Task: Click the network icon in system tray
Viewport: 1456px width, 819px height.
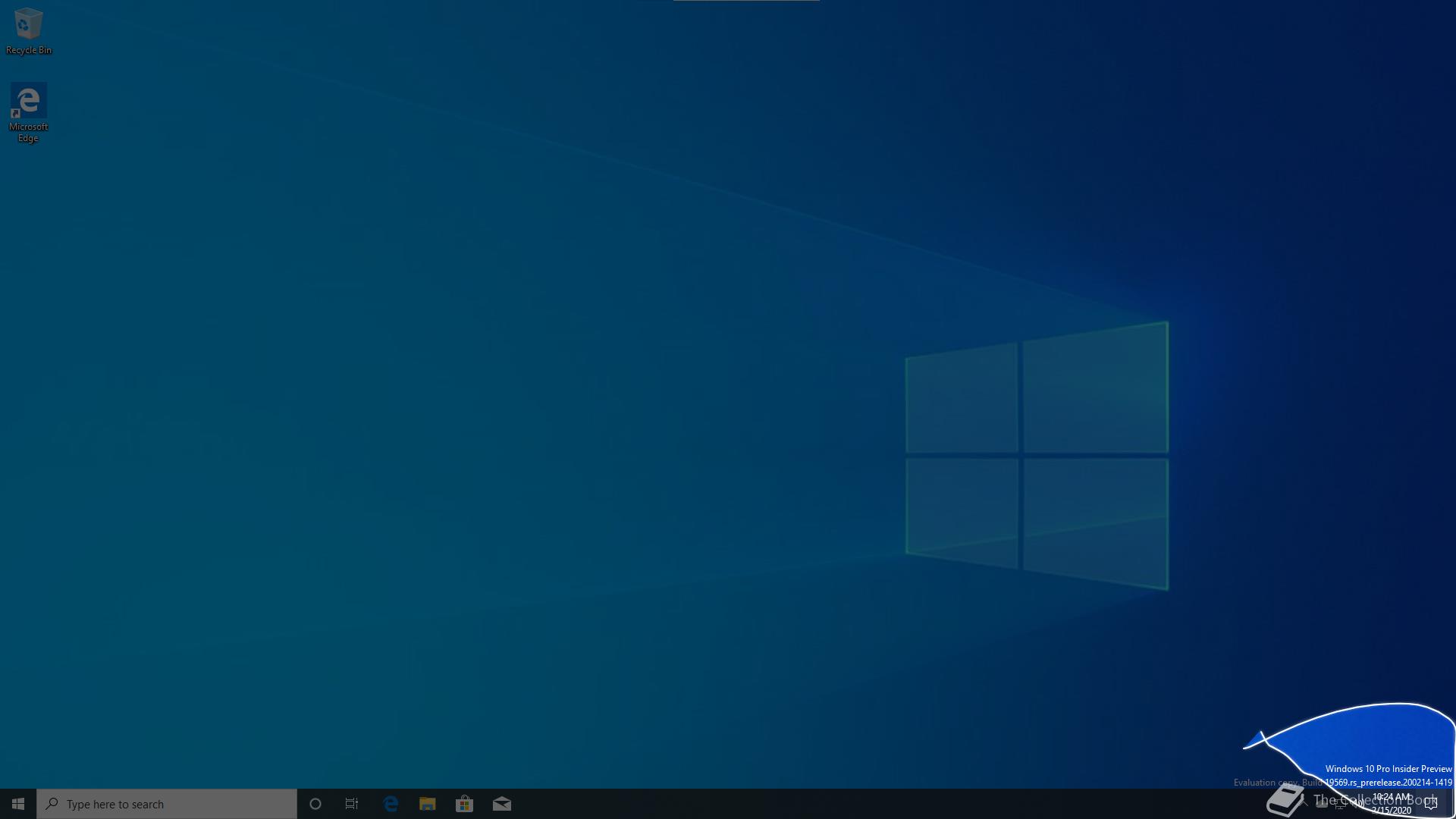Action: tap(1340, 805)
